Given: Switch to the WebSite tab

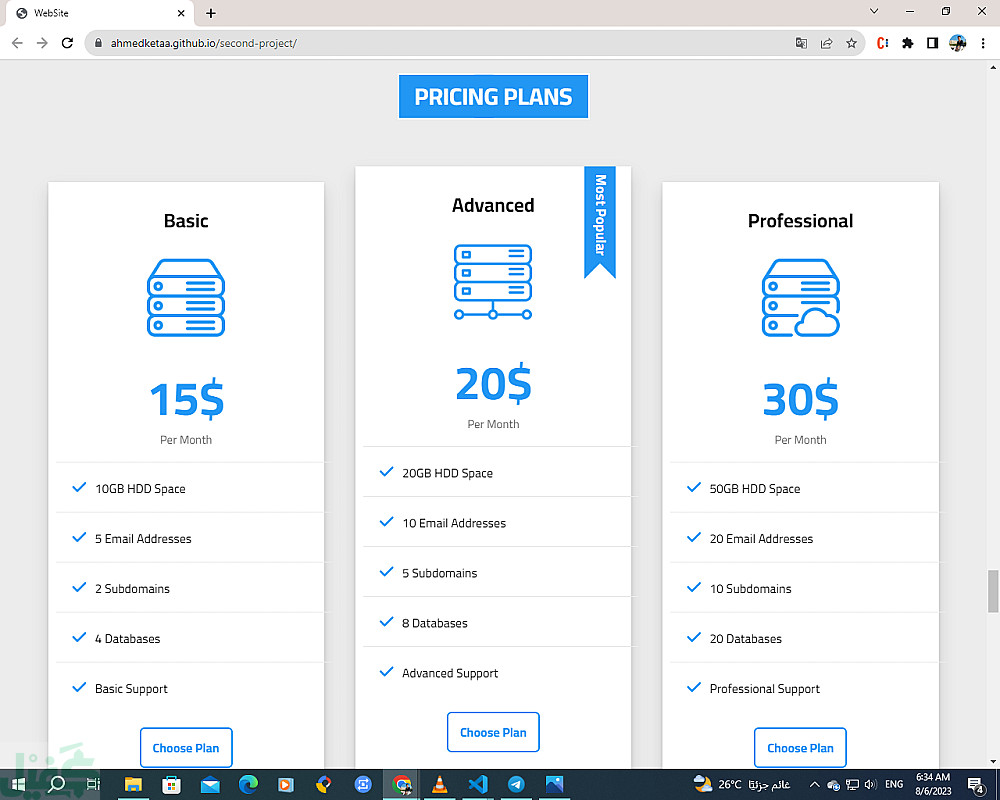Looking at the screenshot, I should (x=101, y=13).
